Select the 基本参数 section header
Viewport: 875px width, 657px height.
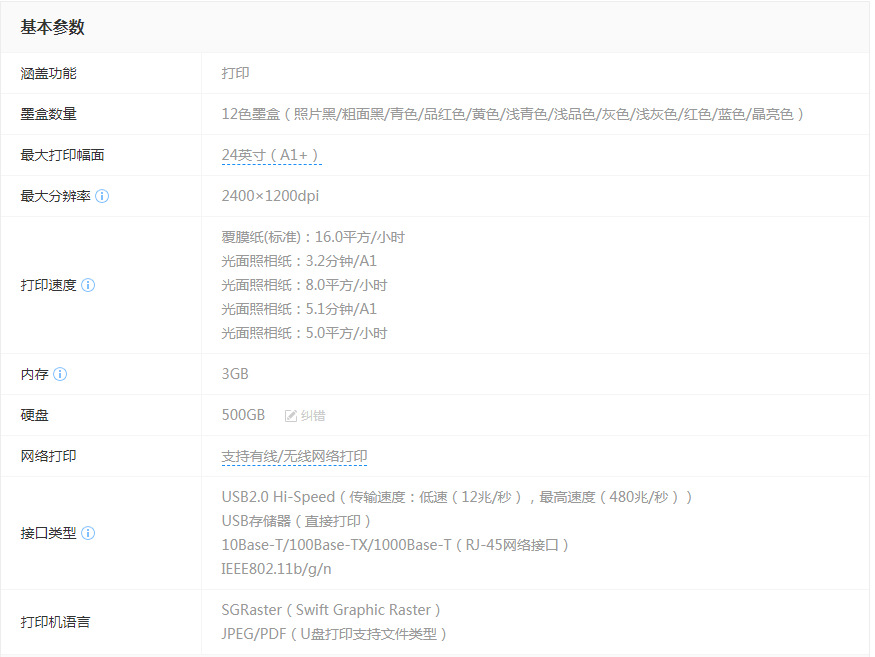pos(52,27)
